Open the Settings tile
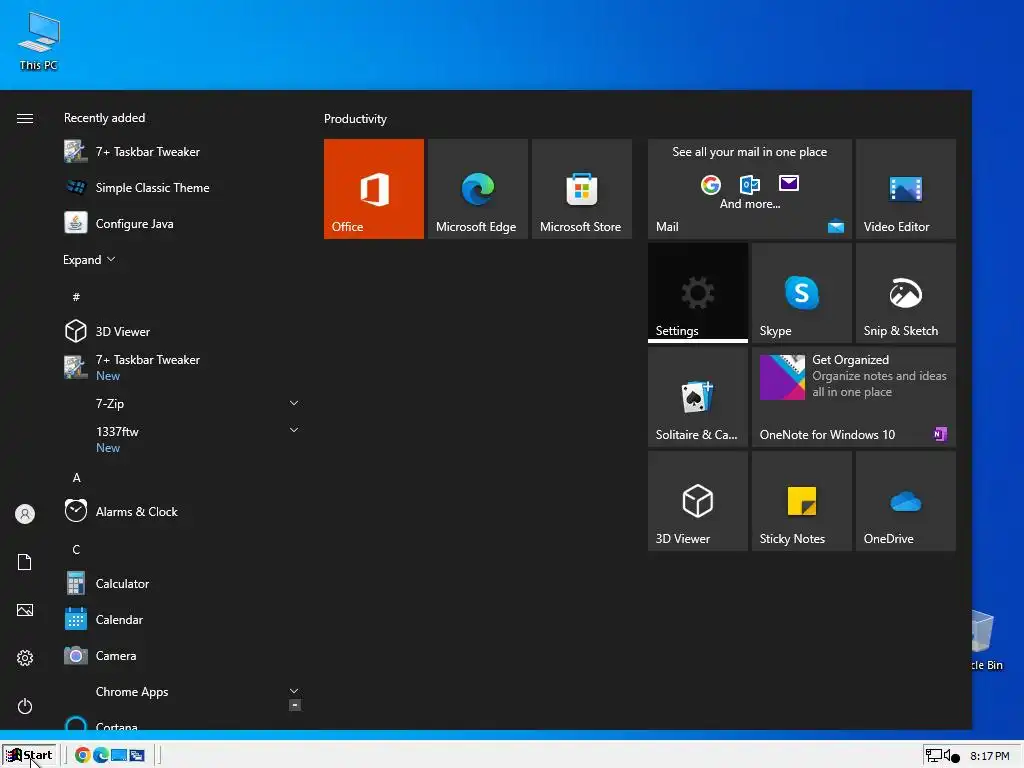The image size is (1024, 768). tap(697, 293)
